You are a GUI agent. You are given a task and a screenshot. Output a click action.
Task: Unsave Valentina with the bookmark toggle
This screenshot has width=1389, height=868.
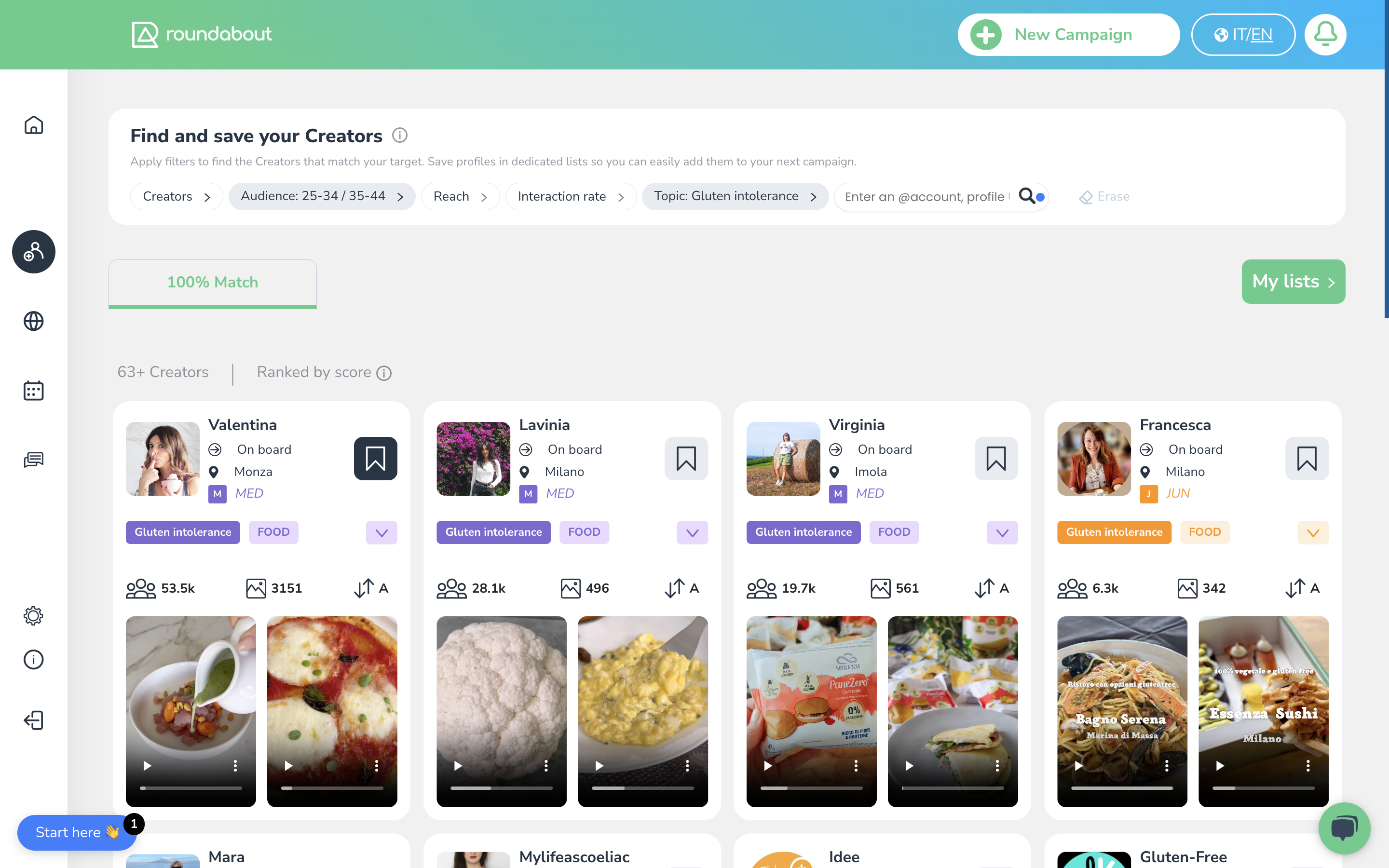[375, 459]
